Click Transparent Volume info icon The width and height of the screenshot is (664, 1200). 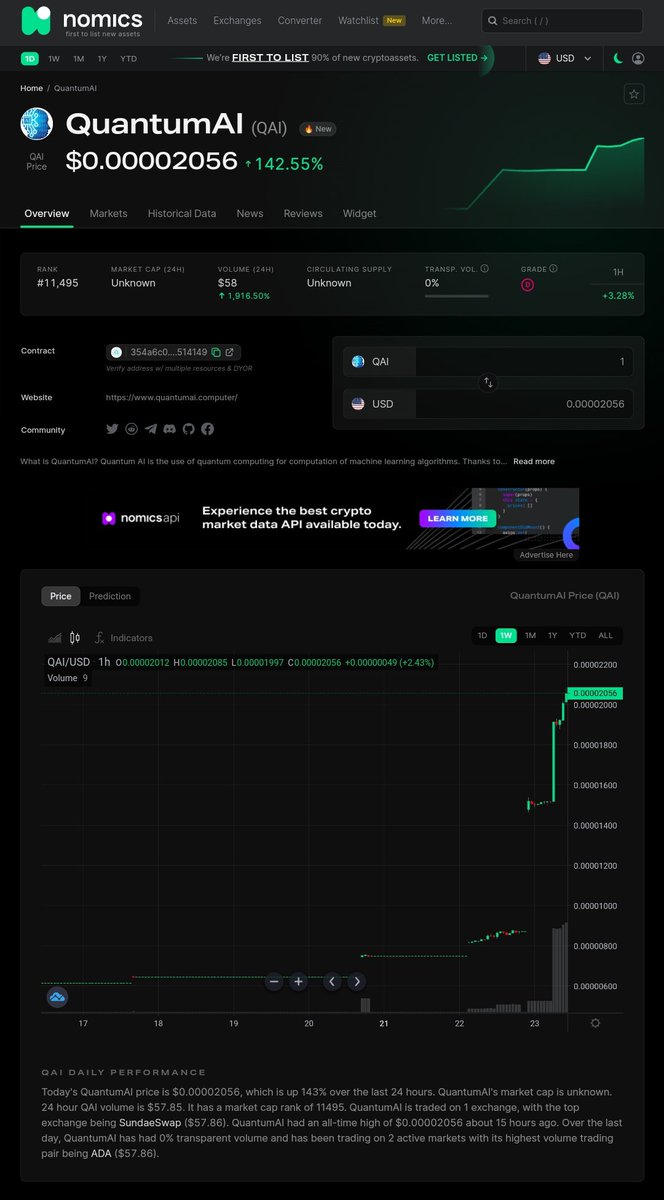484,268
